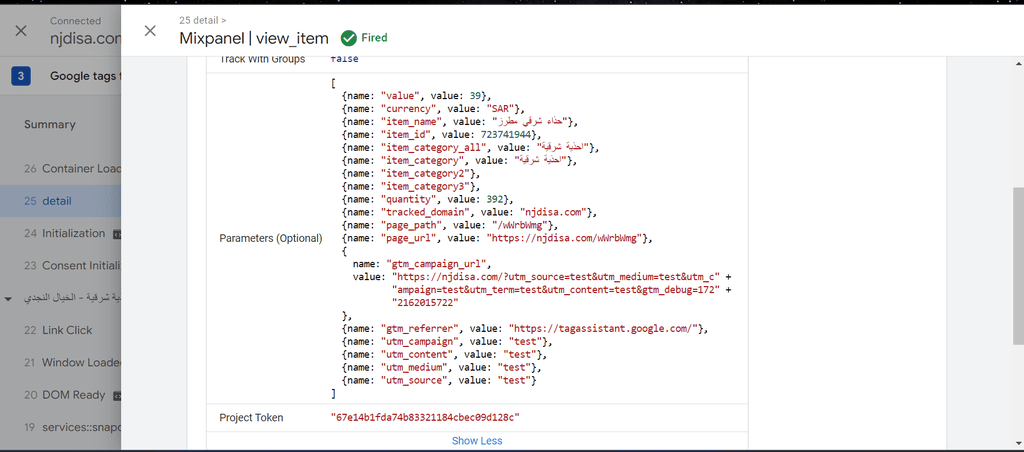Select event 23 Consent Initialization
The height and width of the screenshot is (452, 1024).
[x=60, y=265]
